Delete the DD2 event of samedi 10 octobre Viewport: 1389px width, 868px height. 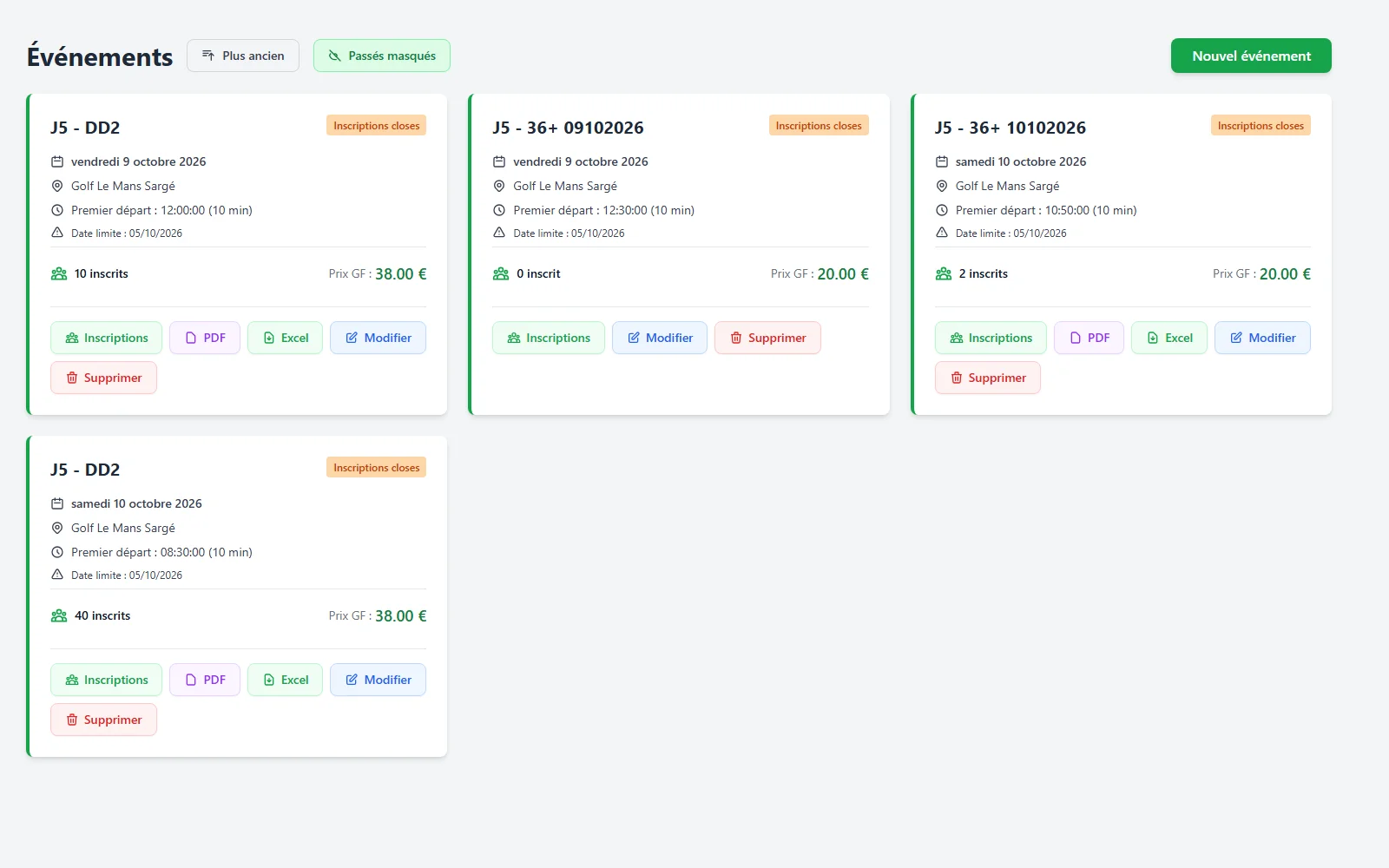(103, 720)
